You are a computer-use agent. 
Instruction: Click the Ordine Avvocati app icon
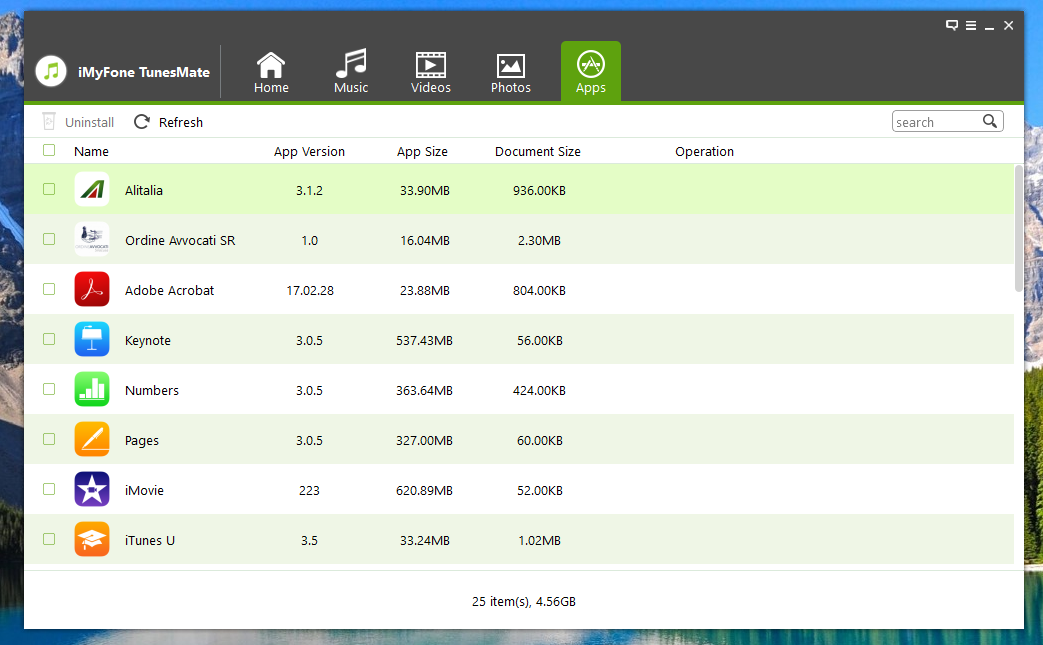click(92, 239)
